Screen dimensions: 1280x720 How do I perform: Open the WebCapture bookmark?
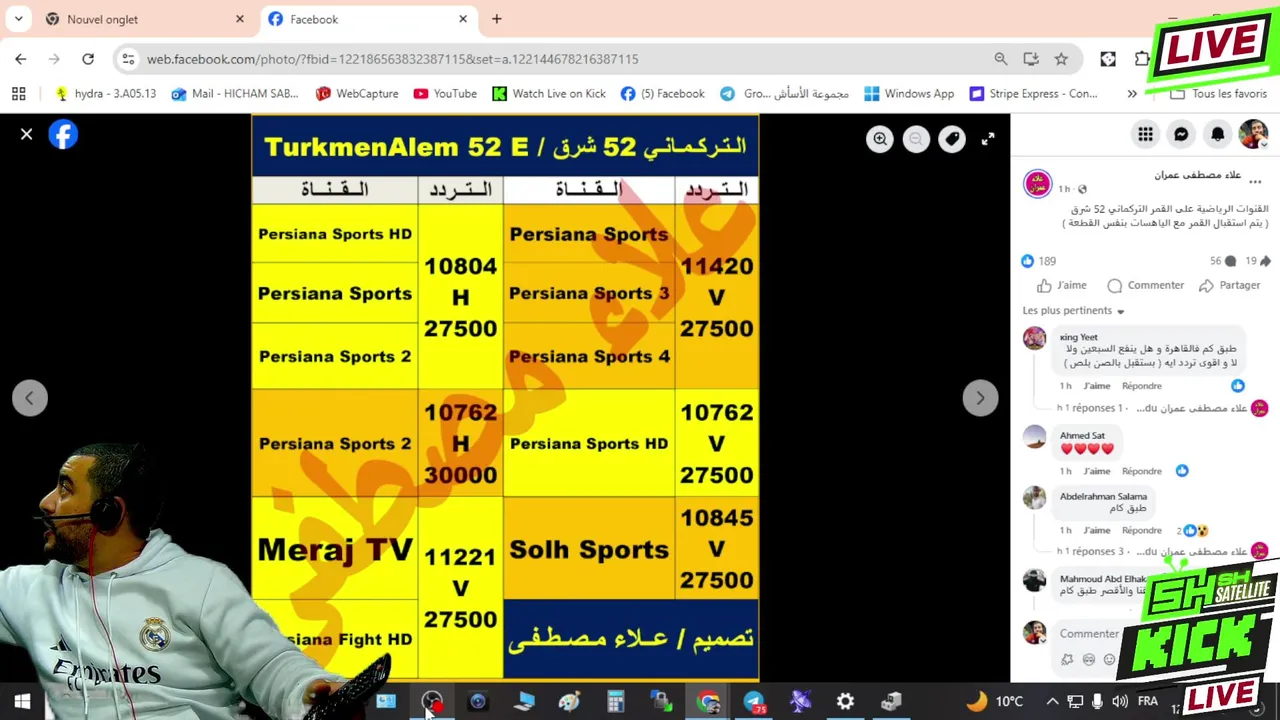(356, 93)
